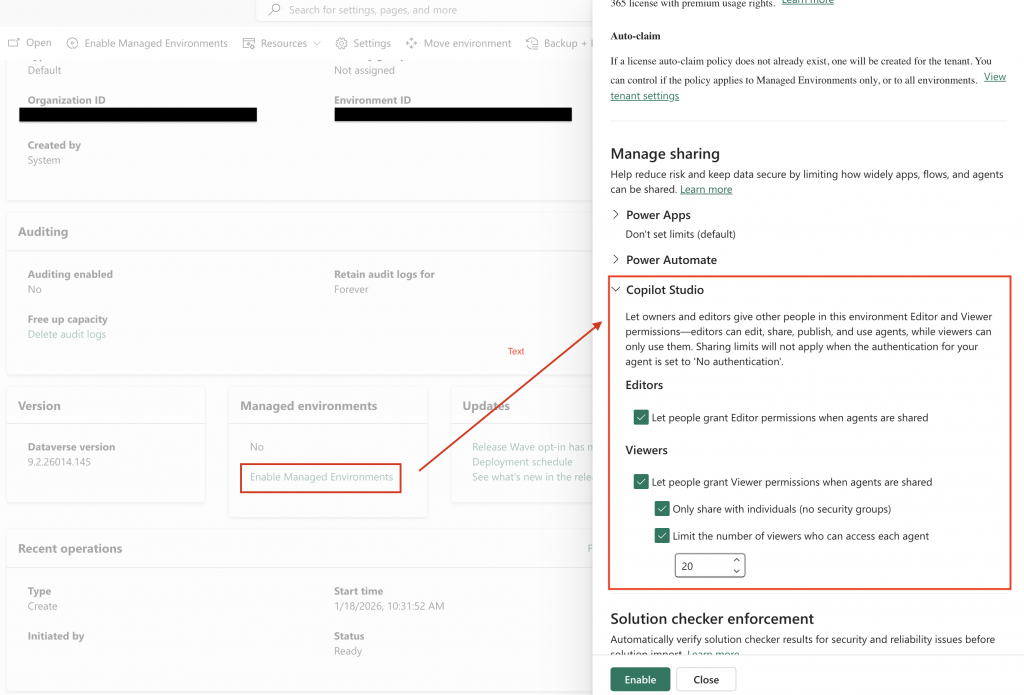
Task: Expand the Power Apps sharing section
Action: coord(616,215)
